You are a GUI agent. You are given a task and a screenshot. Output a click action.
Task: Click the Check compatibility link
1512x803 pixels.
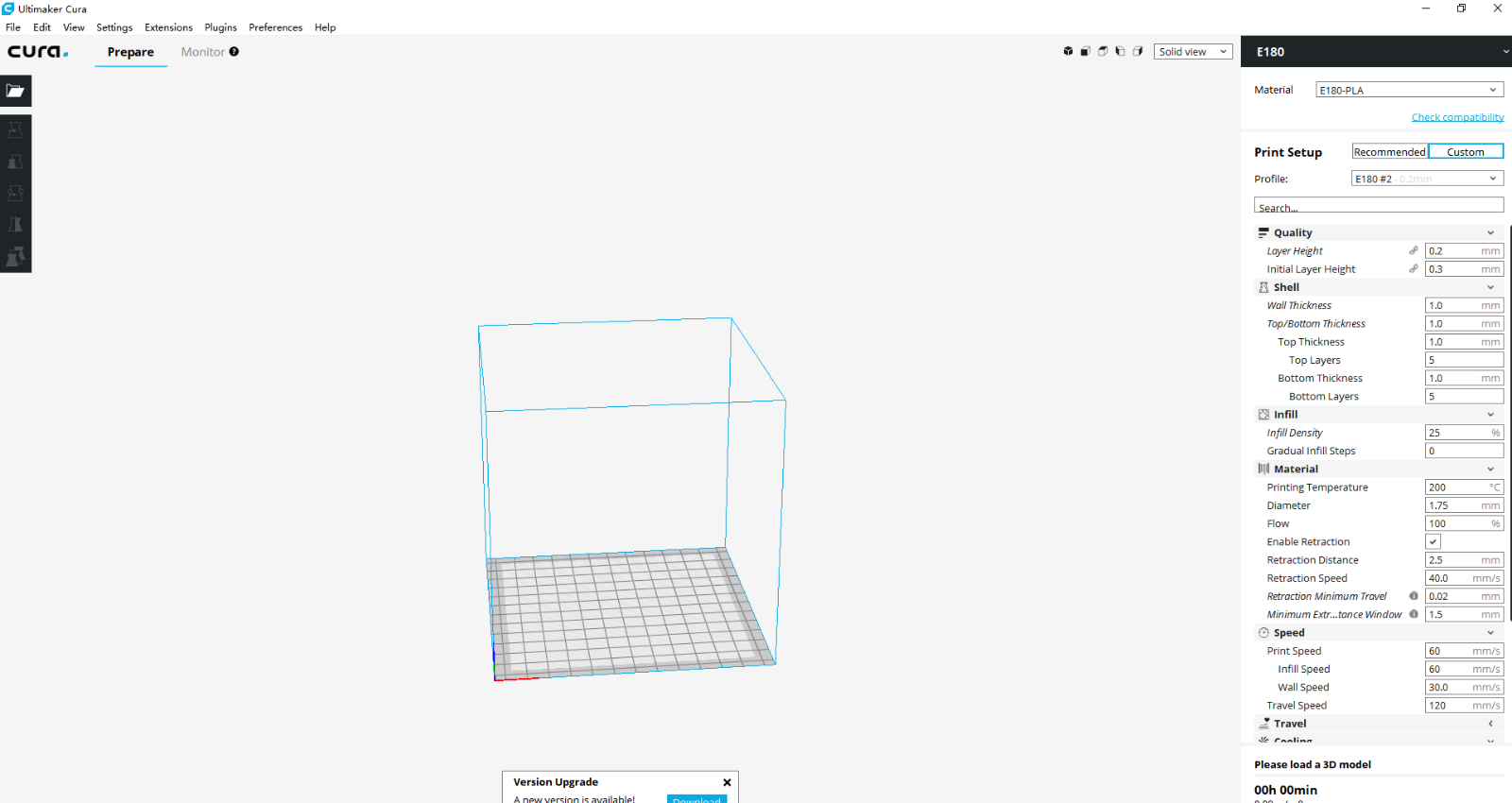(1457, 117)
